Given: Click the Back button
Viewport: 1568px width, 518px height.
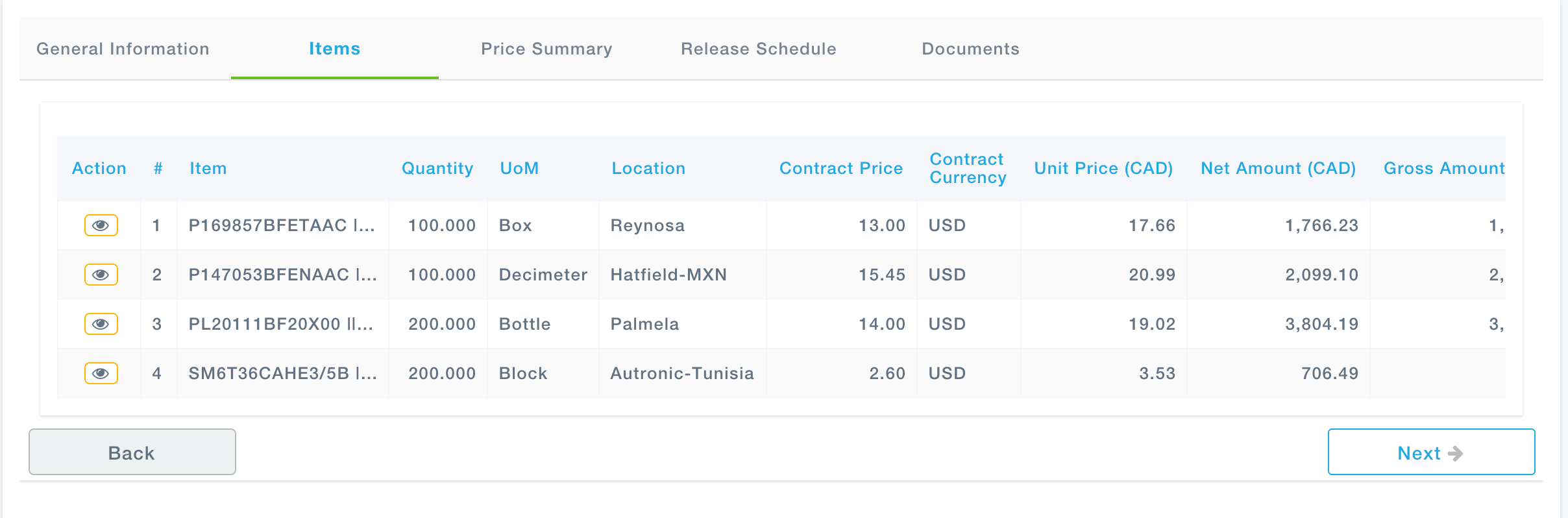Looking at the screenshot, I should [132, 452].
